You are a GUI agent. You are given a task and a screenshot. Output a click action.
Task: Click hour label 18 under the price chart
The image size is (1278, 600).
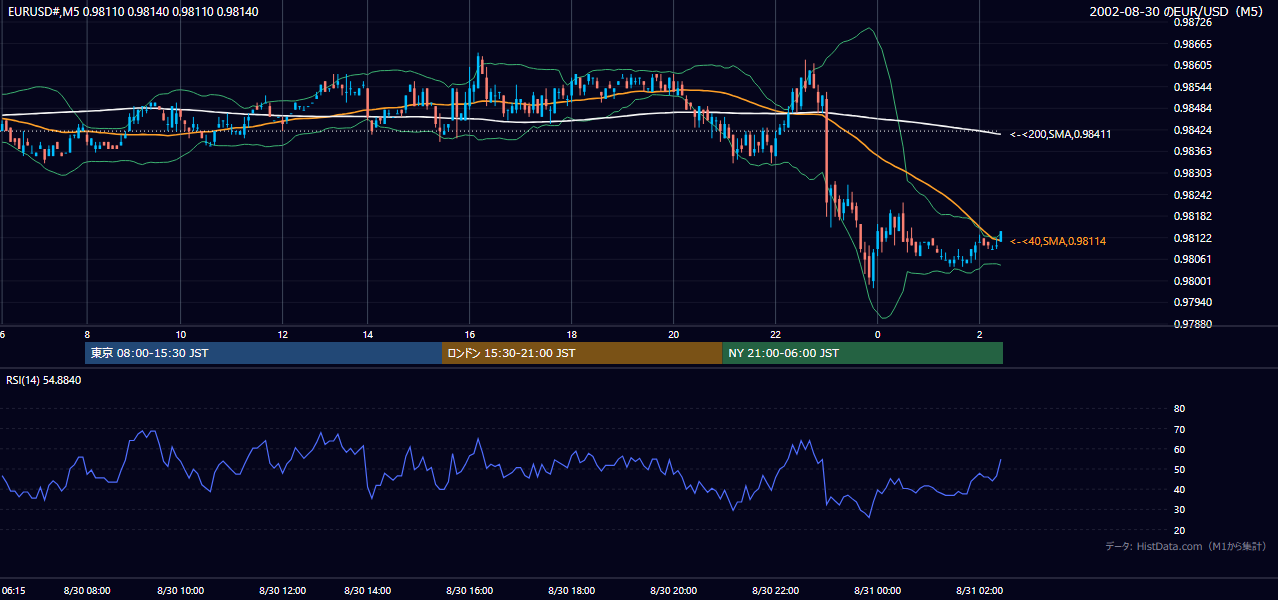pyautogui.click(x=571, y=334)
